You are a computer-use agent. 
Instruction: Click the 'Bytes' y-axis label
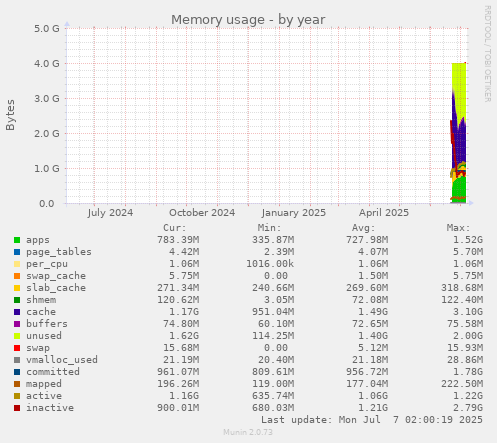pos(10,115)
